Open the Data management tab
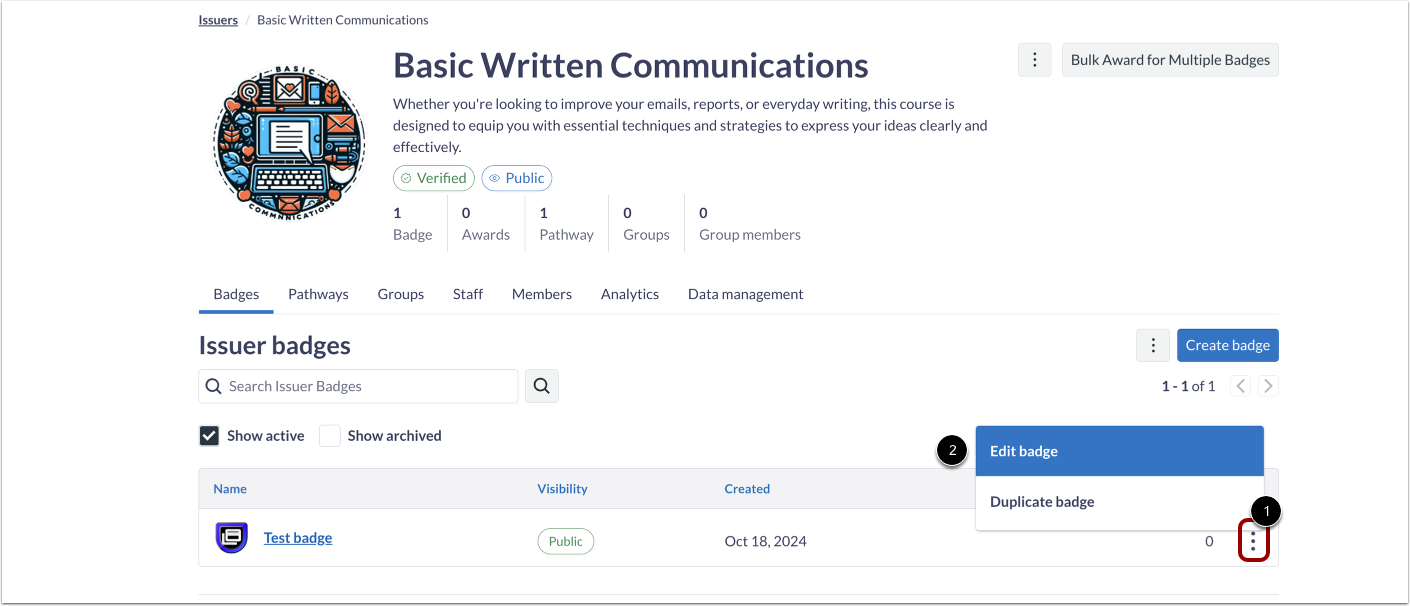1410x606 pixels. coord(746,294)
